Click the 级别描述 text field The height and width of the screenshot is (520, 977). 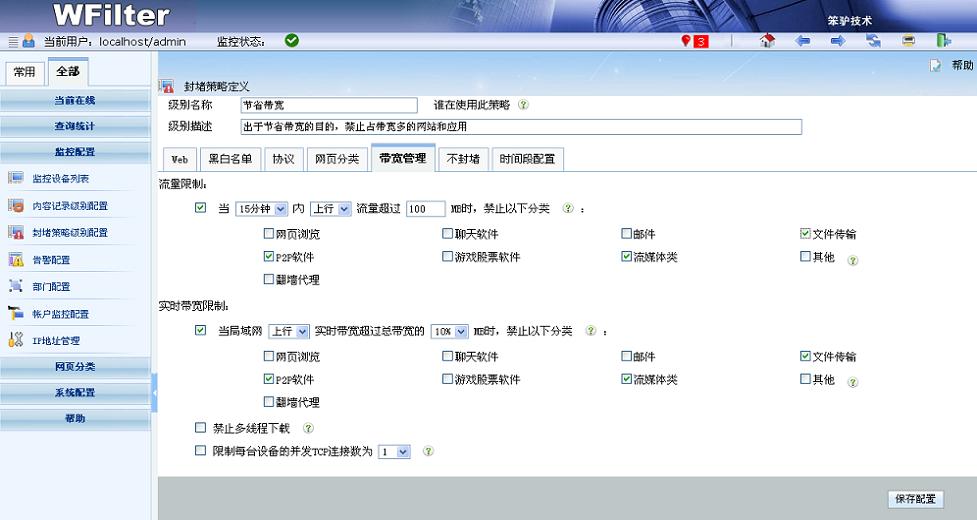521,127
